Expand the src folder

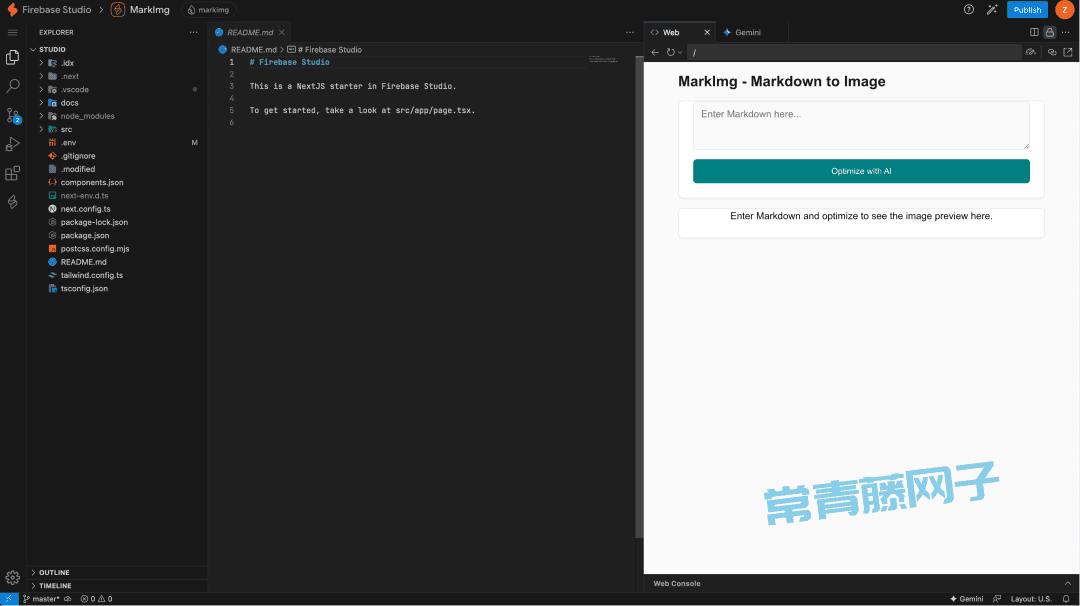[41, 129]
